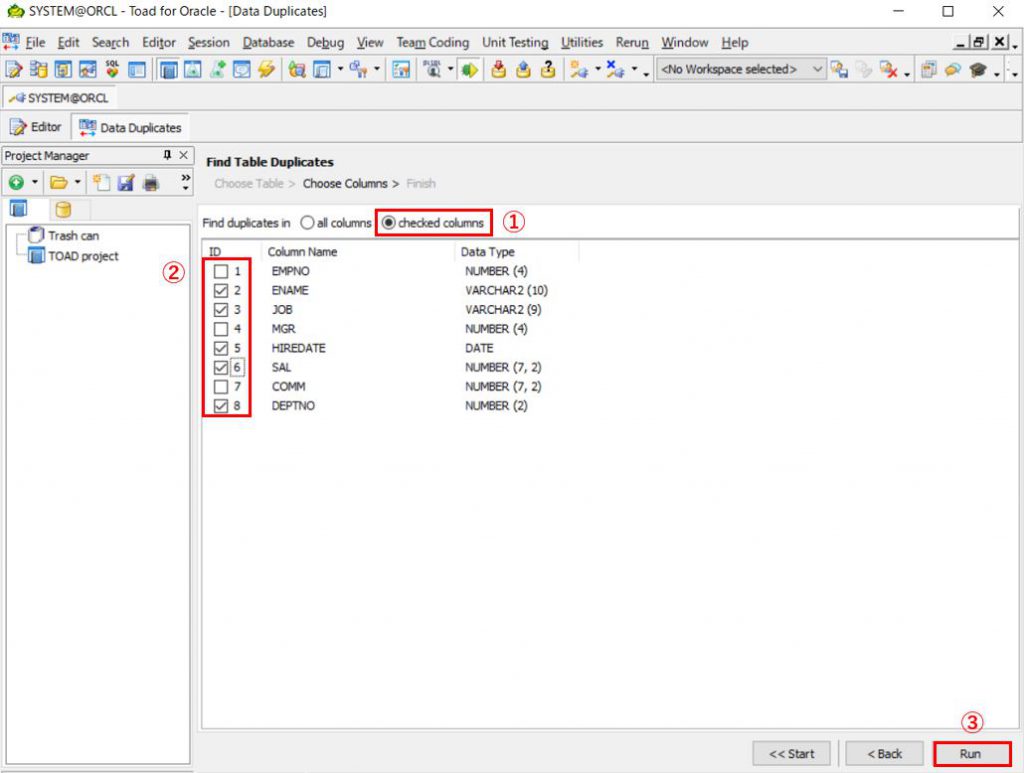
Task: Open dropdown arrow after graduation cap icon
Action: point(997,73)
